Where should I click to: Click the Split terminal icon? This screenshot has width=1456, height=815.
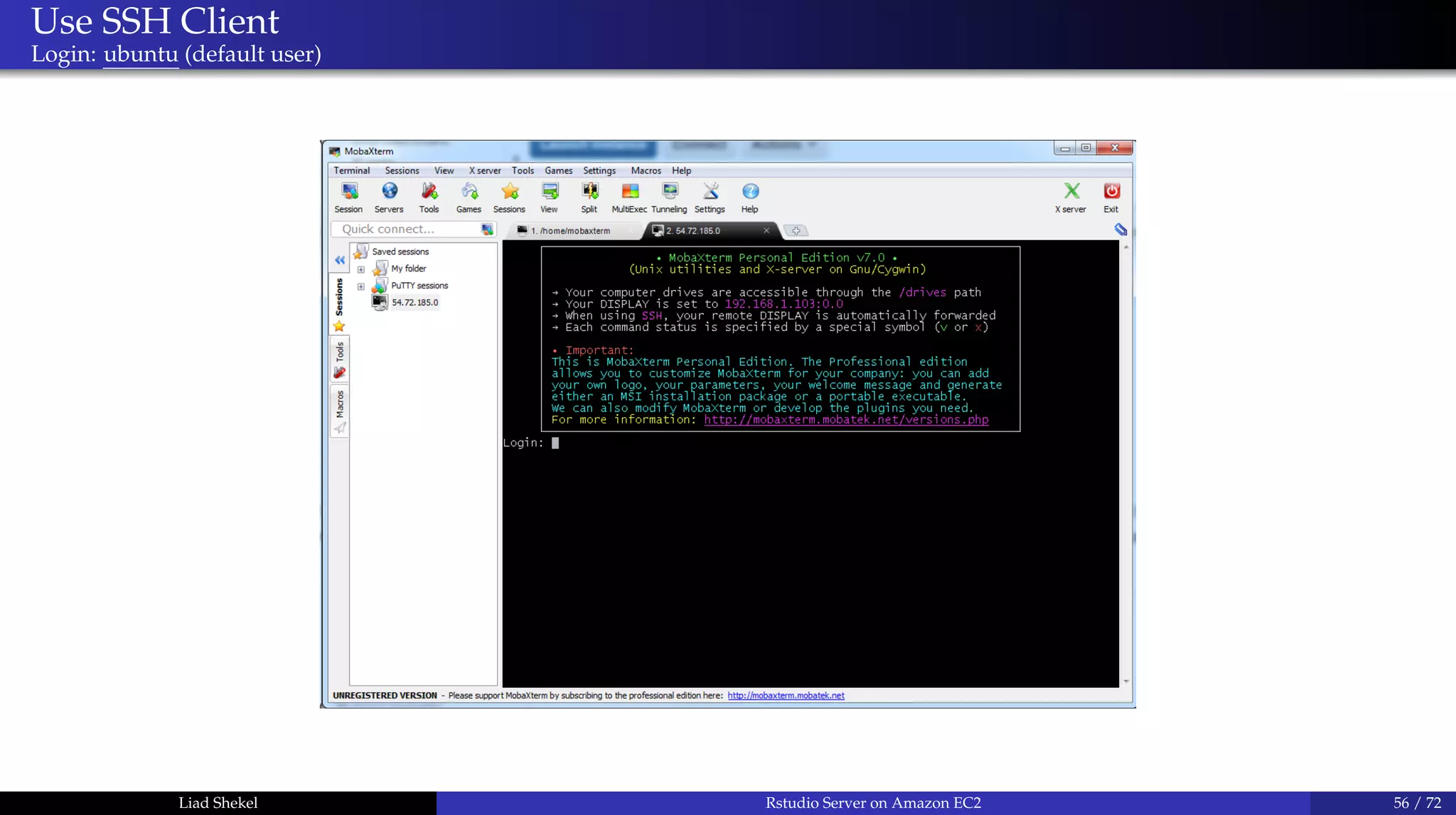(589, 198)
